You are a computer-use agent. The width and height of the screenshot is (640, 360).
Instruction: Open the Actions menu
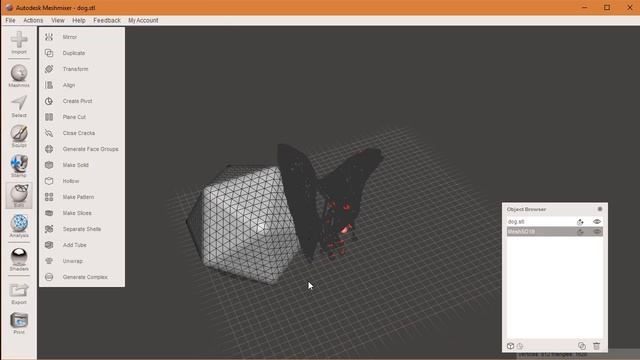(33, 20)
